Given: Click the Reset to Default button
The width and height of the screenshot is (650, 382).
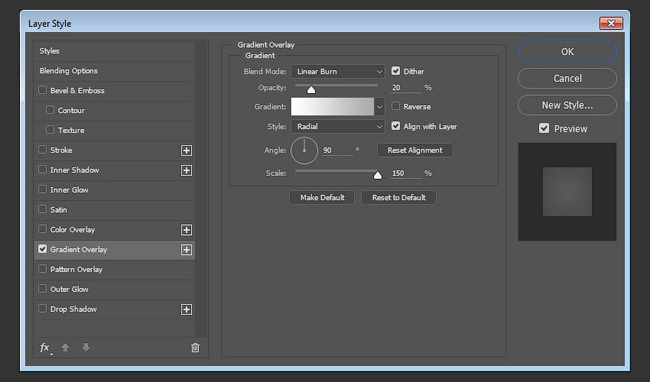Looking at the screenshot, I should coord(399,198).
